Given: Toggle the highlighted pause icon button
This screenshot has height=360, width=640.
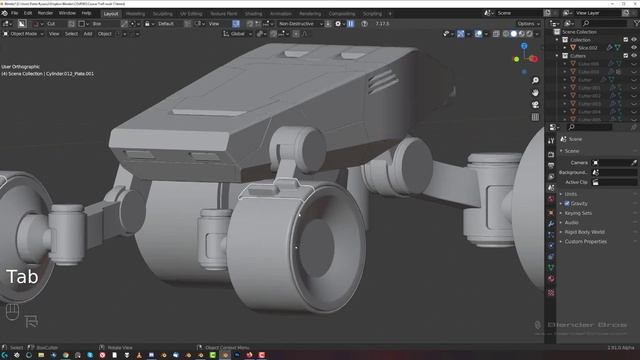Looking at the screenshot, I should click(x=351, y=24).
